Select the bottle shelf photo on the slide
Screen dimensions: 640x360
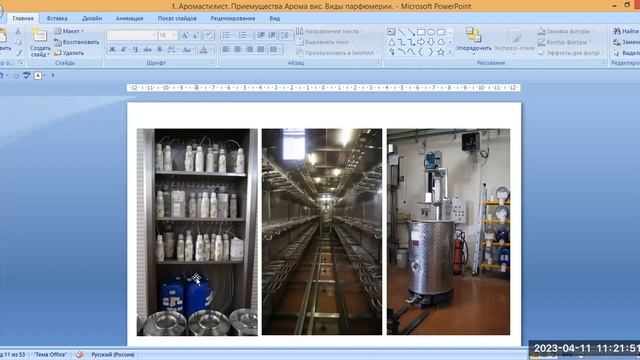pyautogui.click(x=197, y=232)
